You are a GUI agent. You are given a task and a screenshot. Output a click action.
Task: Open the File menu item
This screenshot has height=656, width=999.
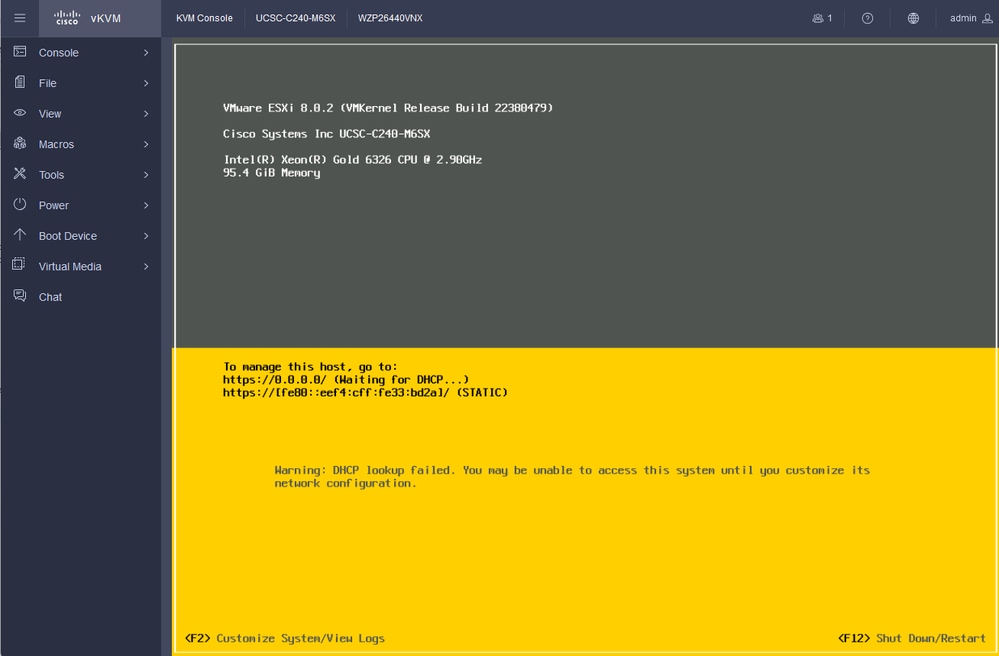click(80, 83)
